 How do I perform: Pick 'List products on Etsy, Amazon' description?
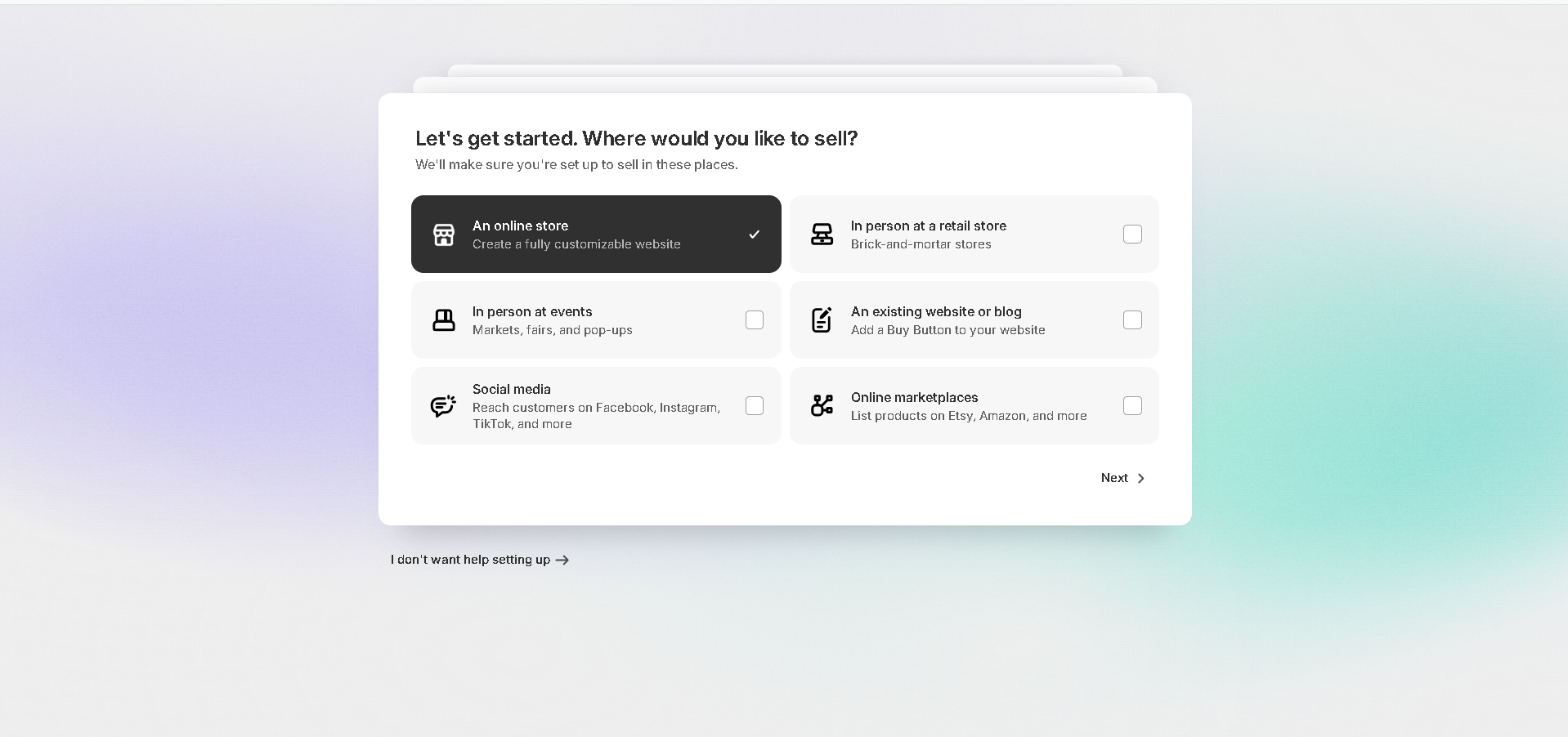[968, 416]
